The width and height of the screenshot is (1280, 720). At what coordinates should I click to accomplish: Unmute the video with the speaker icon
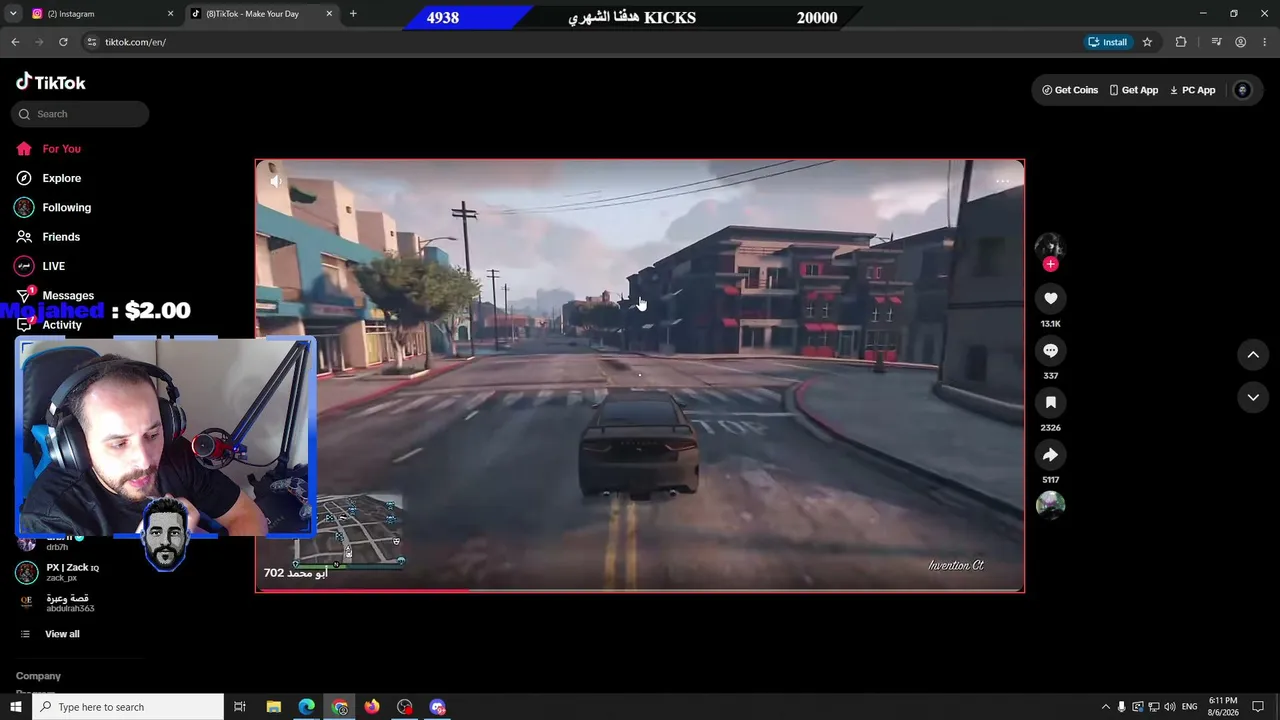click(x=276, y=181)
